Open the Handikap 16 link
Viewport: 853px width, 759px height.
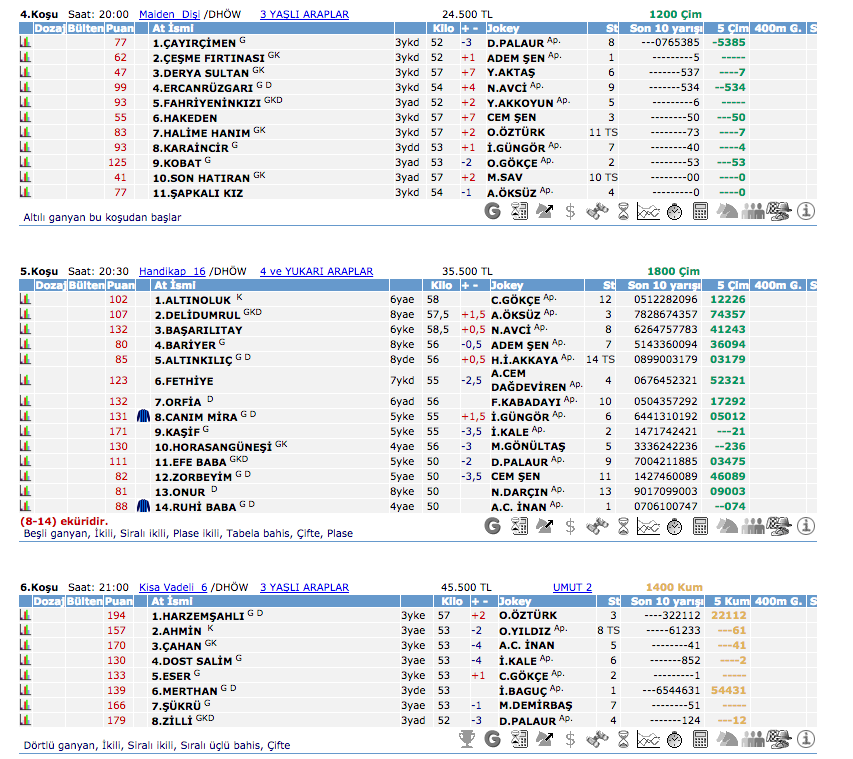click(x=172, y=271)
